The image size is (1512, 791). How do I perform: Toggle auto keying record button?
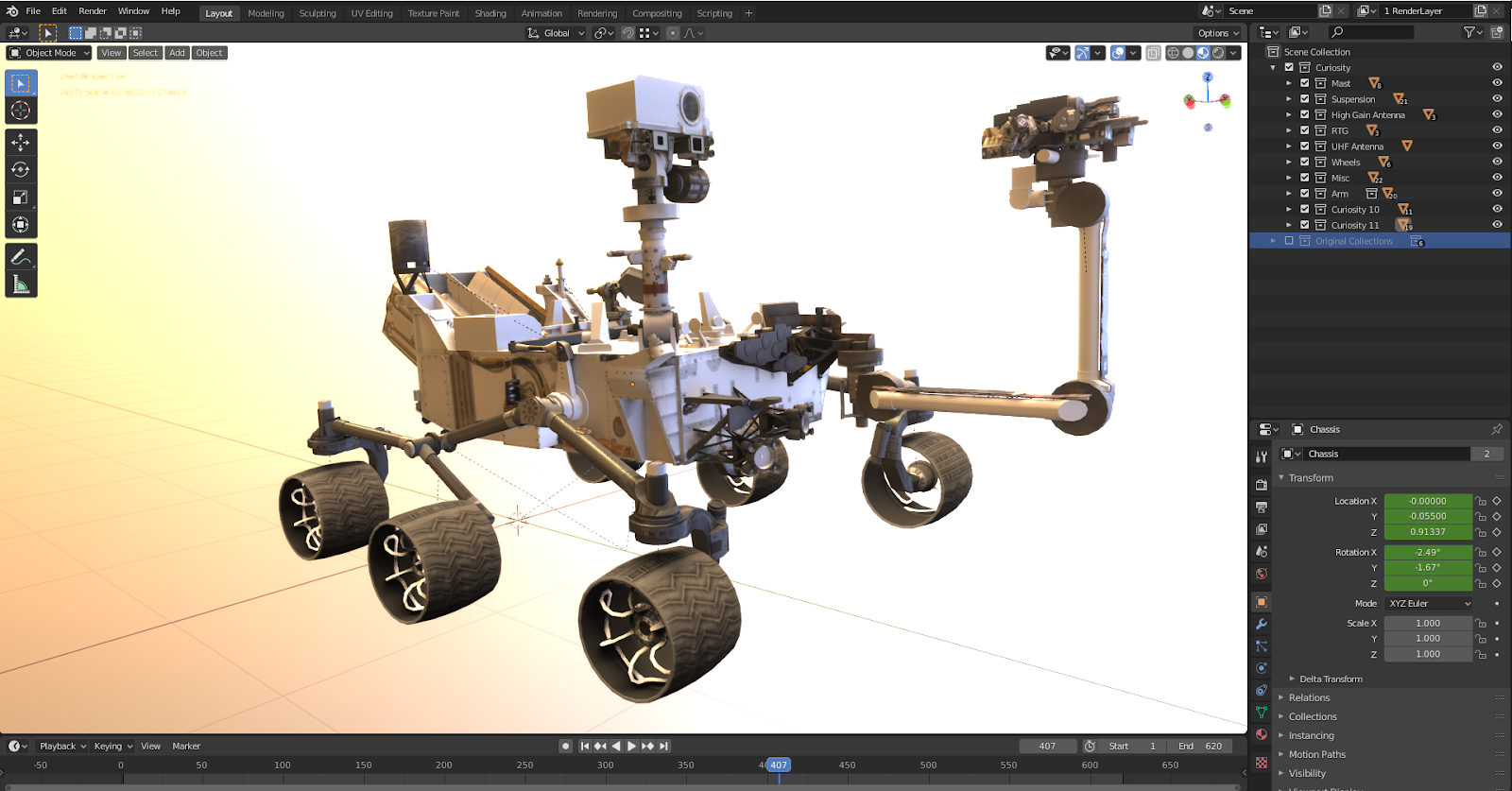tap(565, 747)
